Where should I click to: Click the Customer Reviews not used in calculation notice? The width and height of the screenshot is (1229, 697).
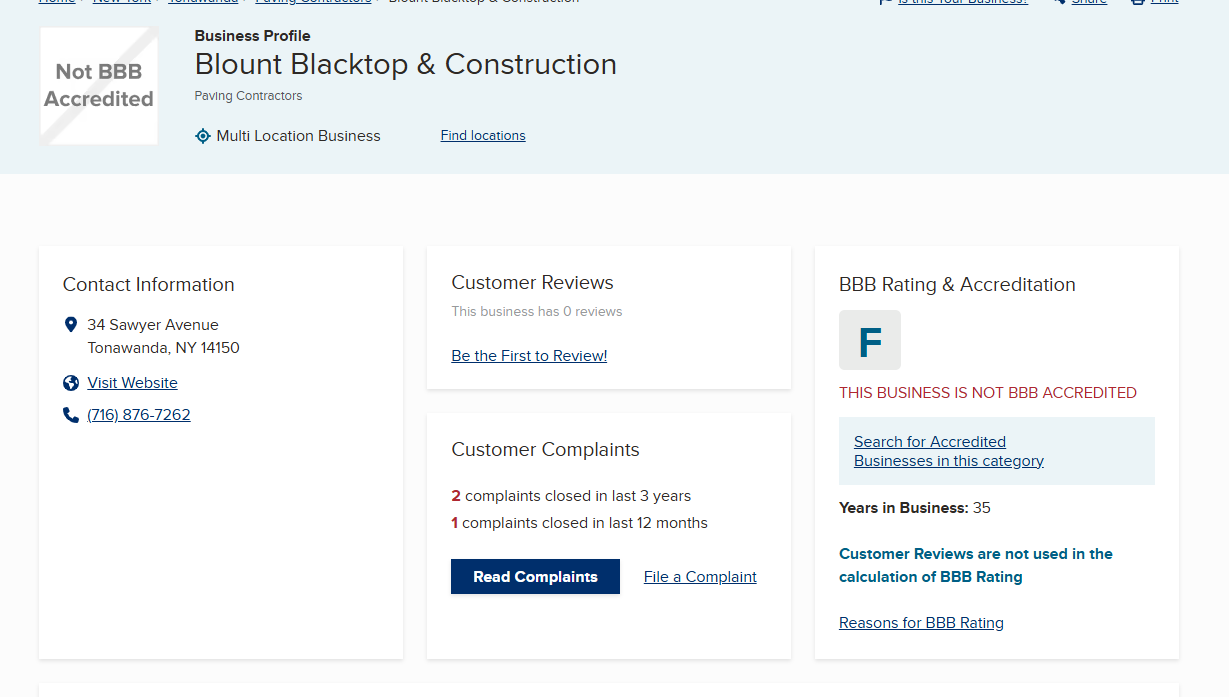[975, 565]
